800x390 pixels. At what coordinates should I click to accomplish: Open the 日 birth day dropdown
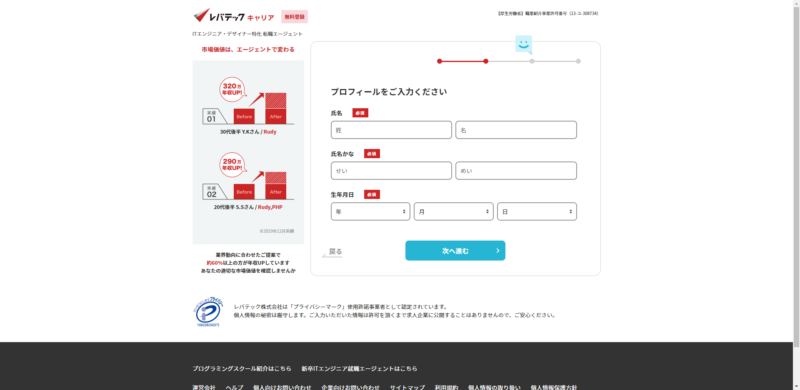pyautogui.click(x=537, y=211)
